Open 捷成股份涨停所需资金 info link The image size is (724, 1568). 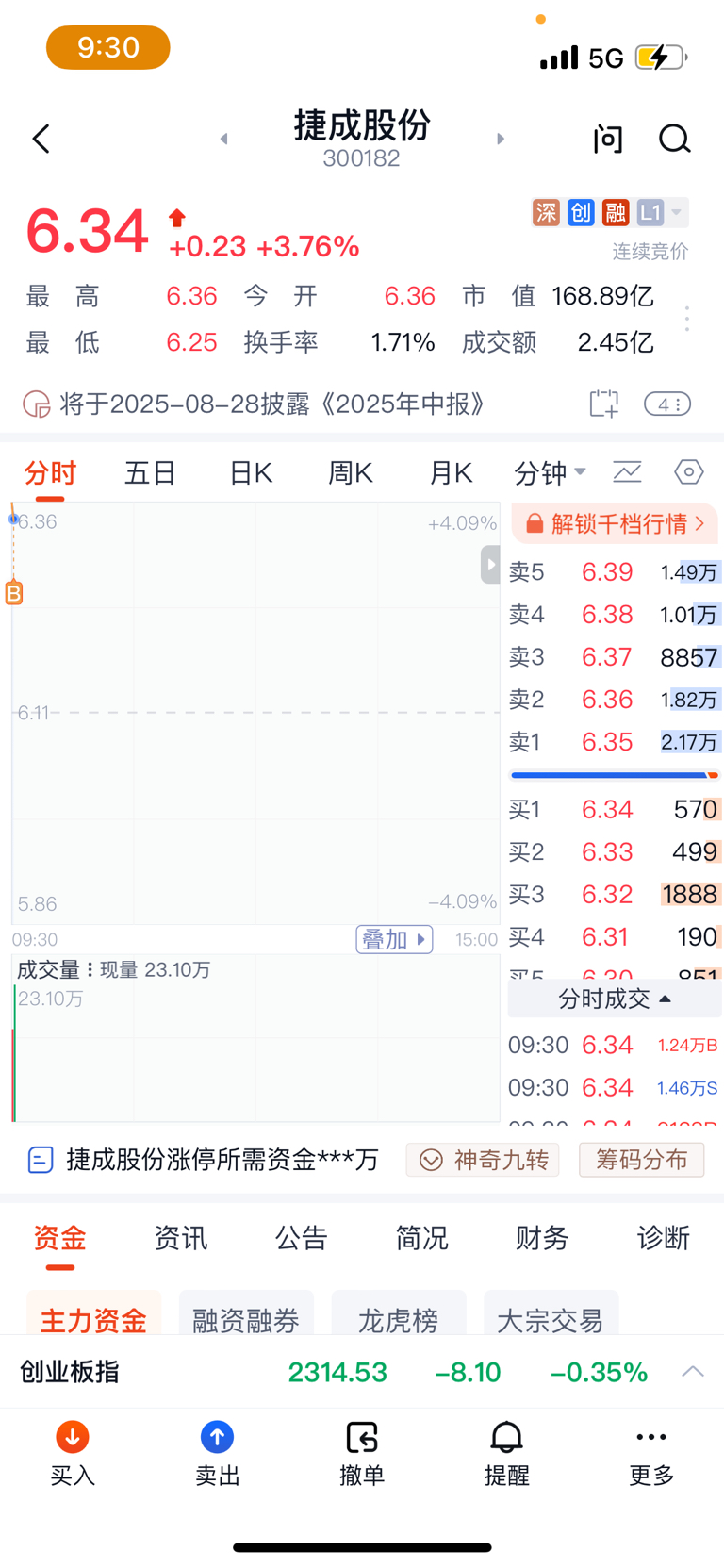click(x=204, y=1159)
